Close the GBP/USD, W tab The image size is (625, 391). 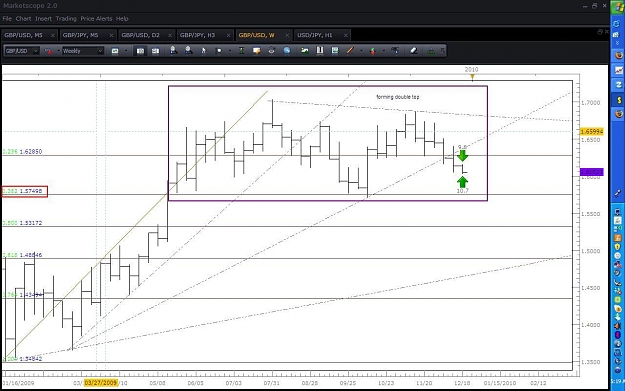[x=287, y=35]
